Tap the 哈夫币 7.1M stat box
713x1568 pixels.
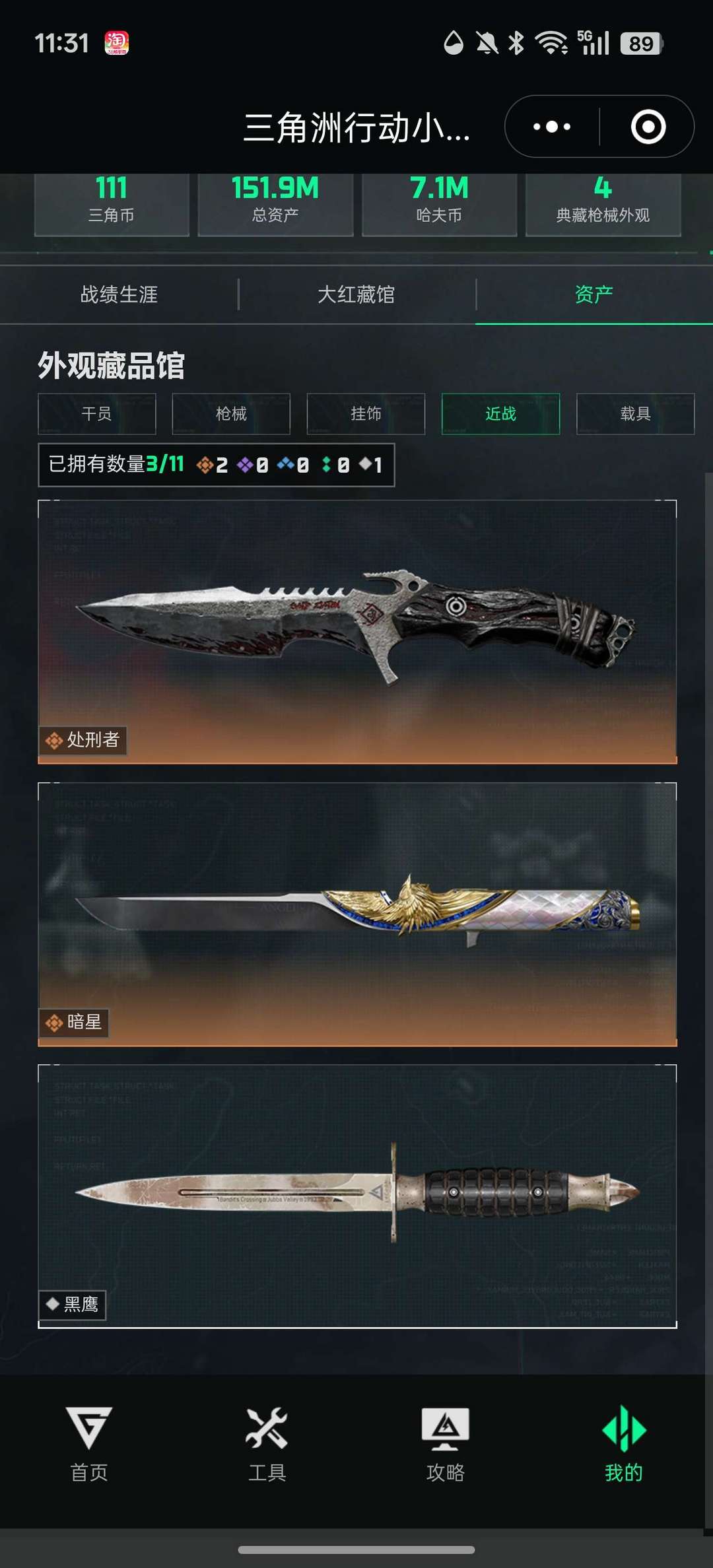pos(439,203)
